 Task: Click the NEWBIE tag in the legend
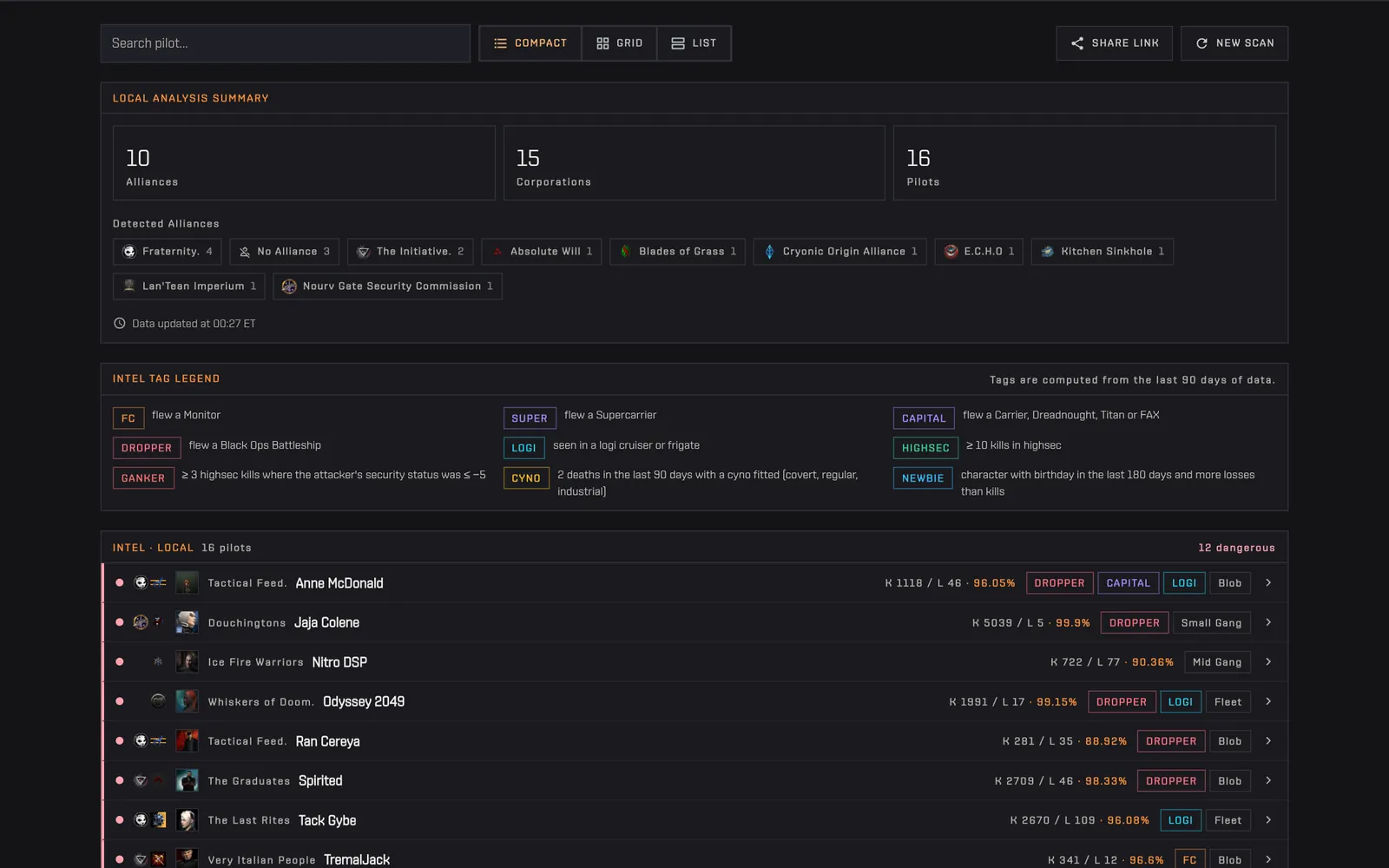pos(923,478)
